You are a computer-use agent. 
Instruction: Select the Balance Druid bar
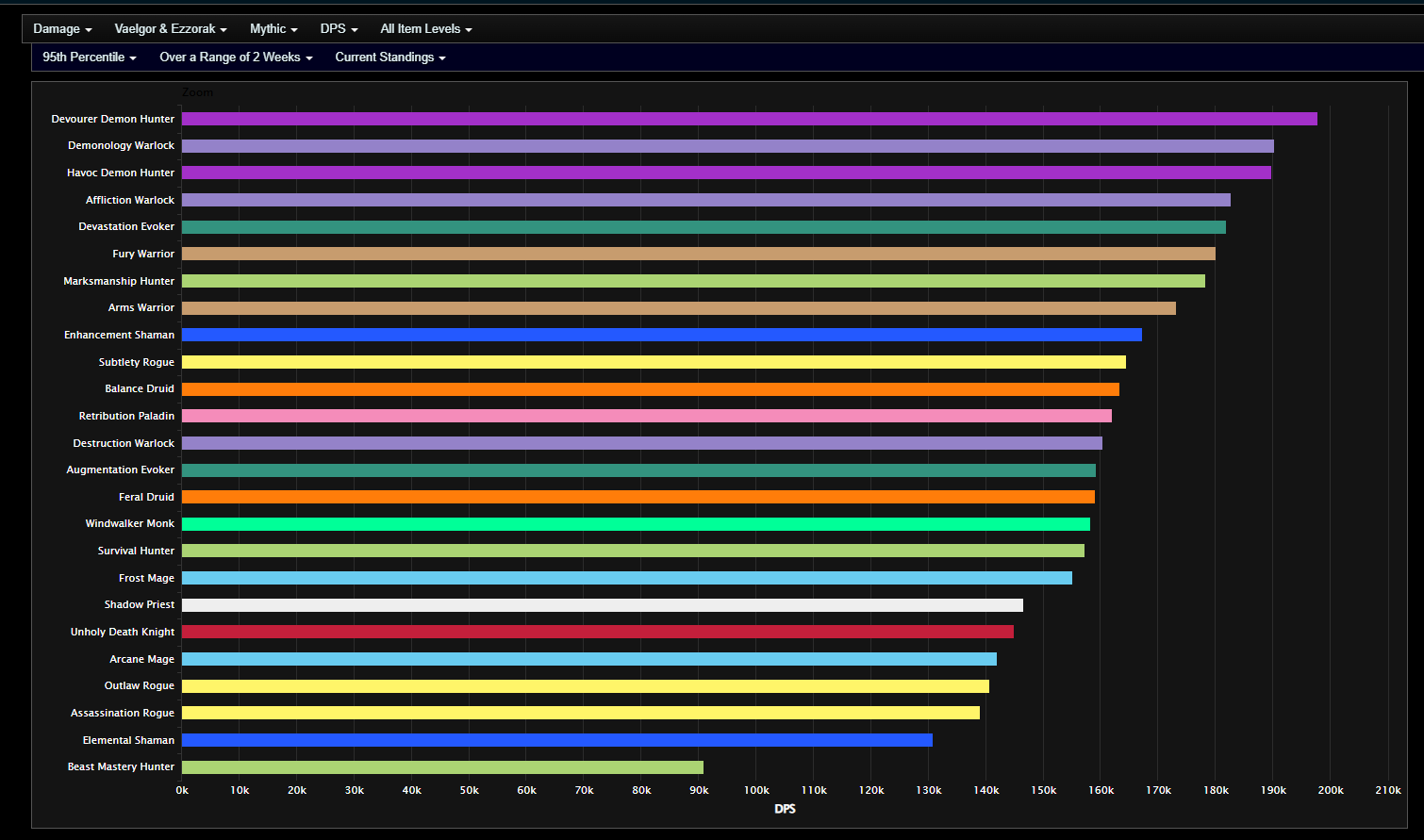651,389
